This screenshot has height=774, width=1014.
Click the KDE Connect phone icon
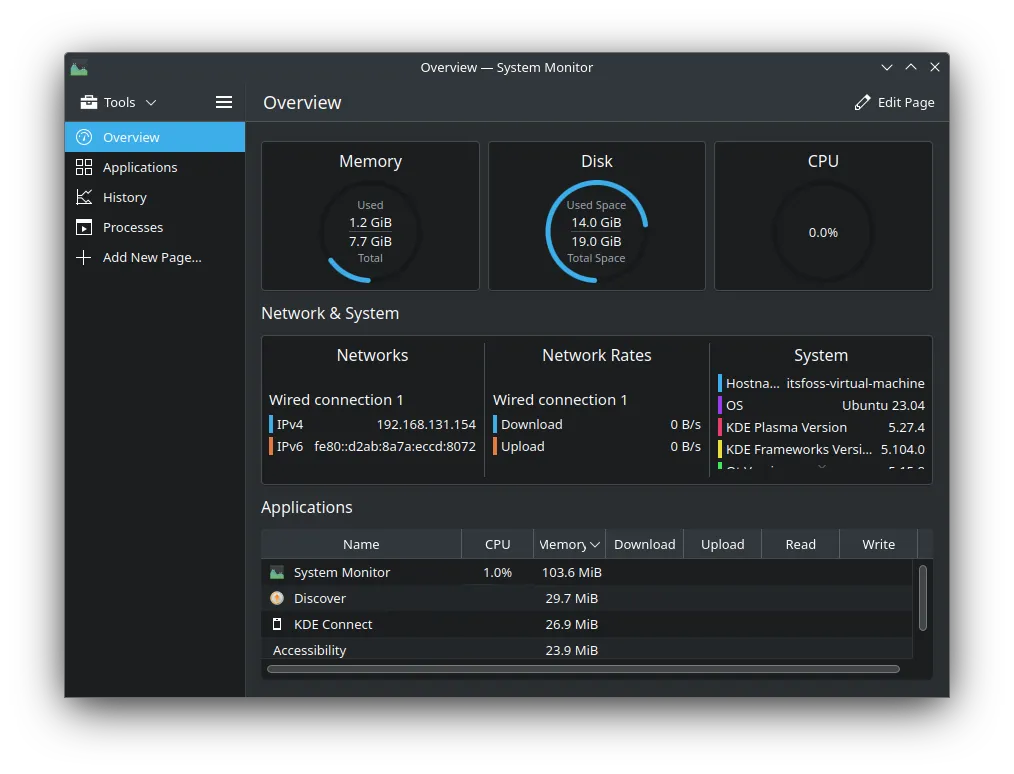coord(277,624)
